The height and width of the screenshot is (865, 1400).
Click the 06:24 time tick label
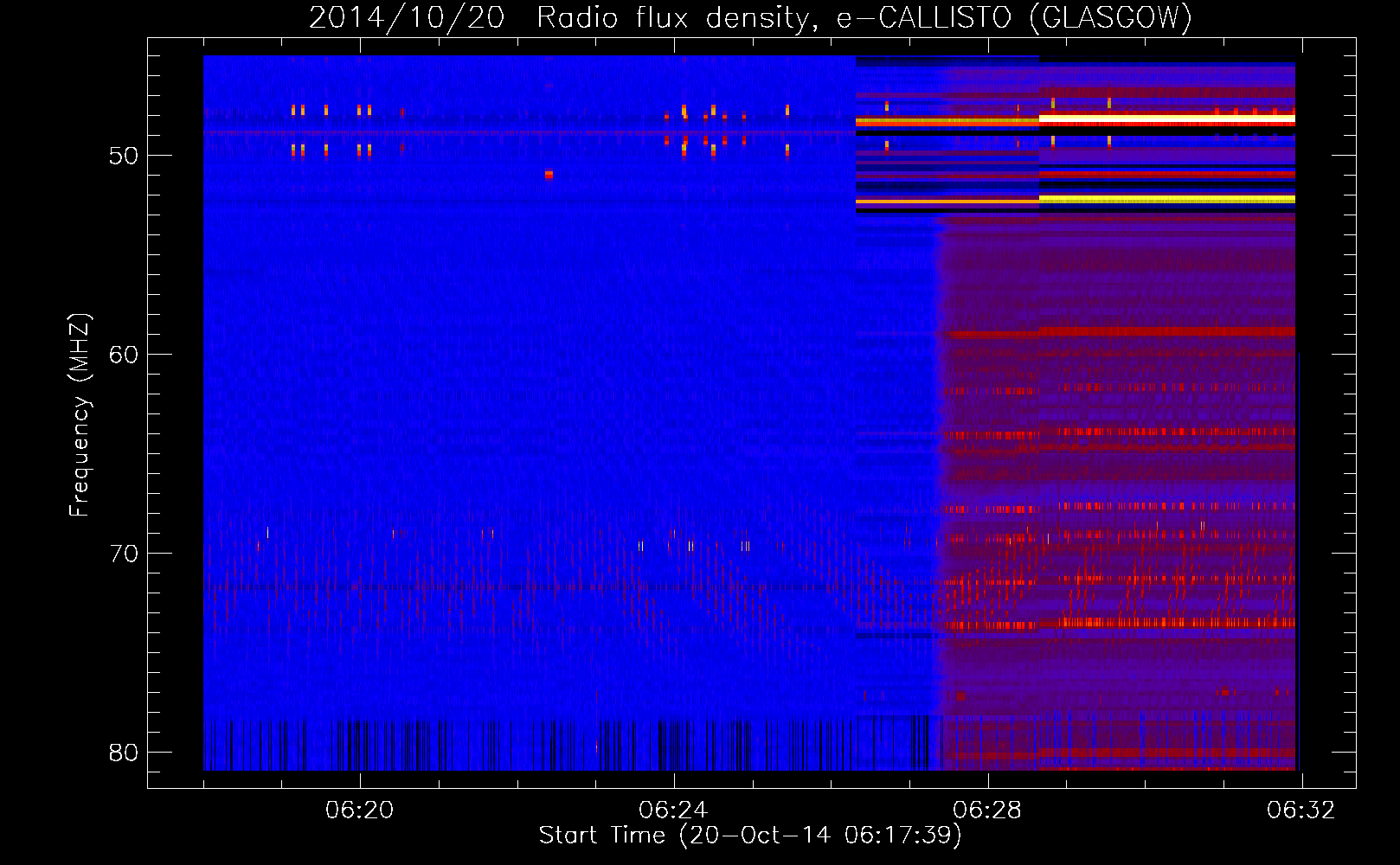pyautogui.click(x=673, y=811)
